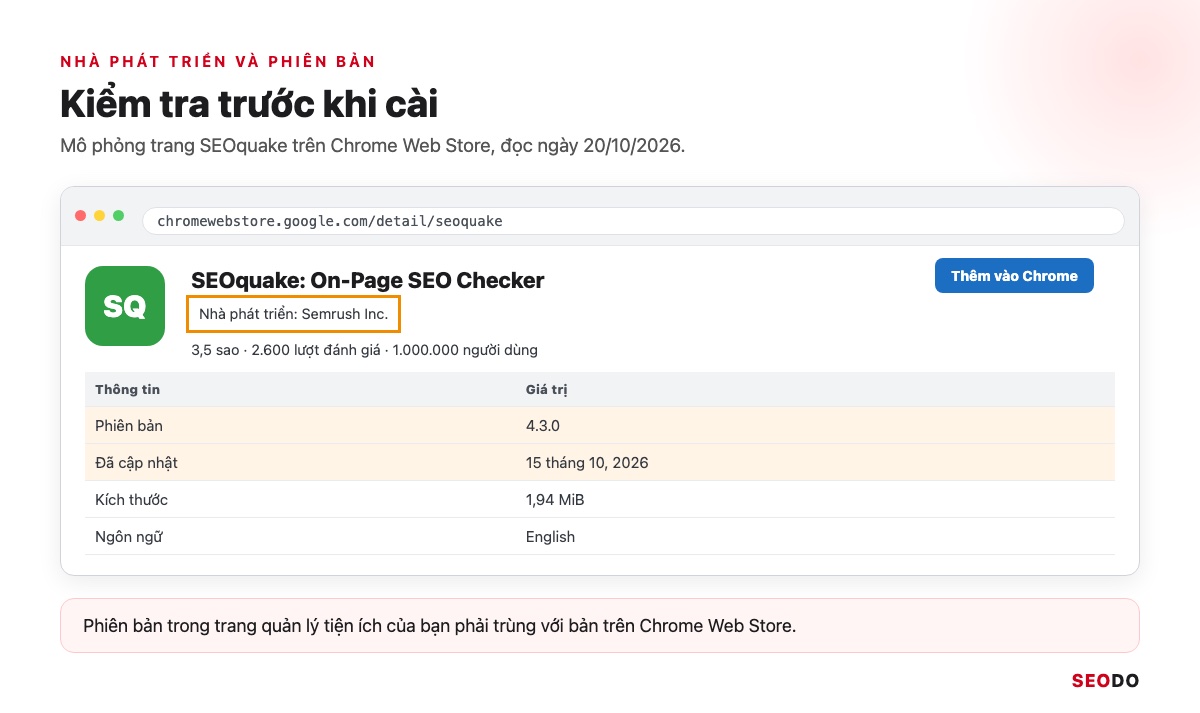Click the green SQ extension icon
1200x713 pixels.
point(125,306)
